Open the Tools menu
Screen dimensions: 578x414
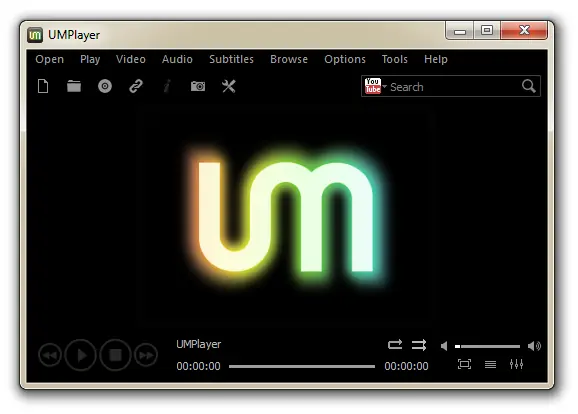tap(394, 59)
